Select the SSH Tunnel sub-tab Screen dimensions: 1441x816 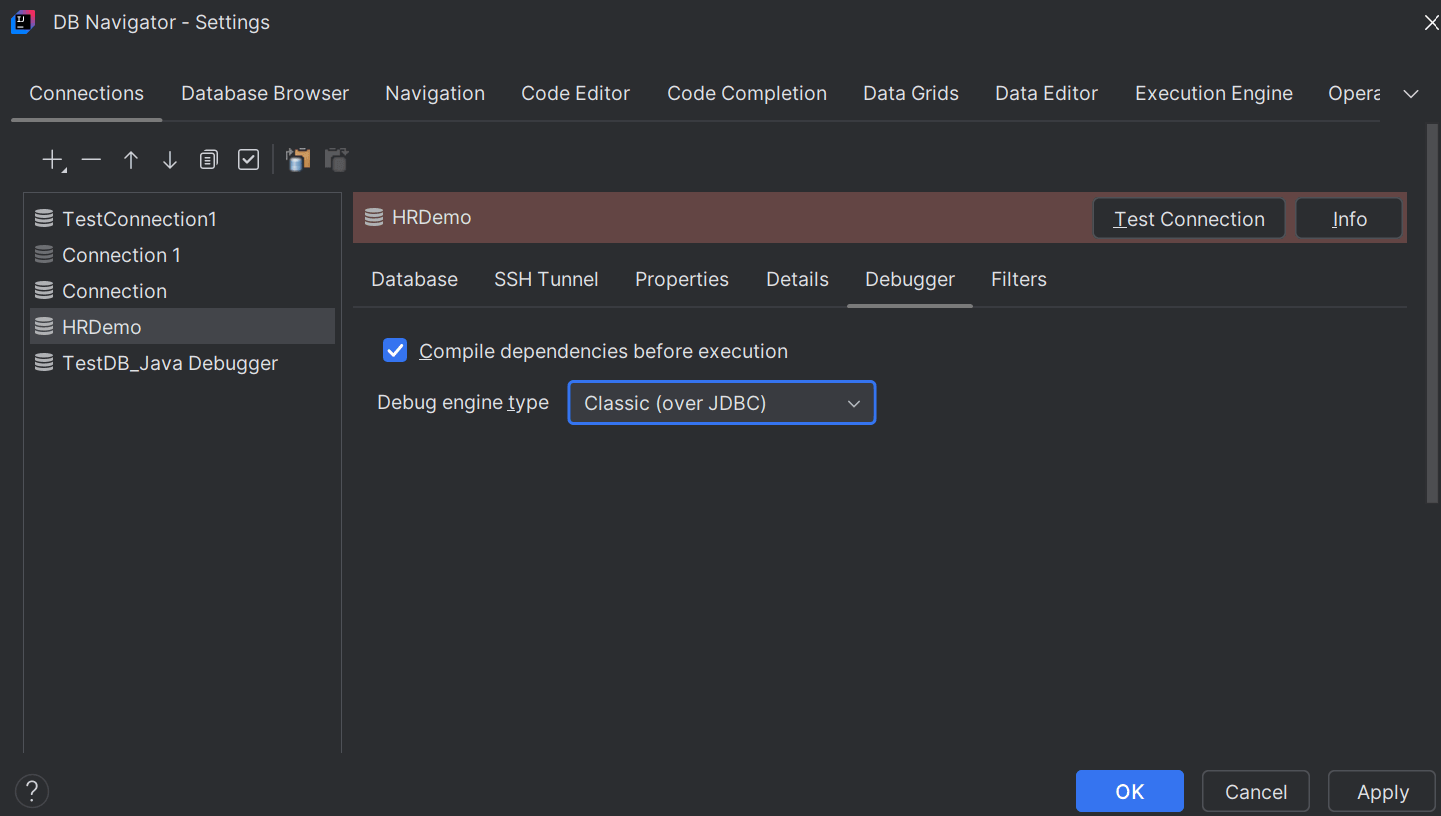point(547,280)
